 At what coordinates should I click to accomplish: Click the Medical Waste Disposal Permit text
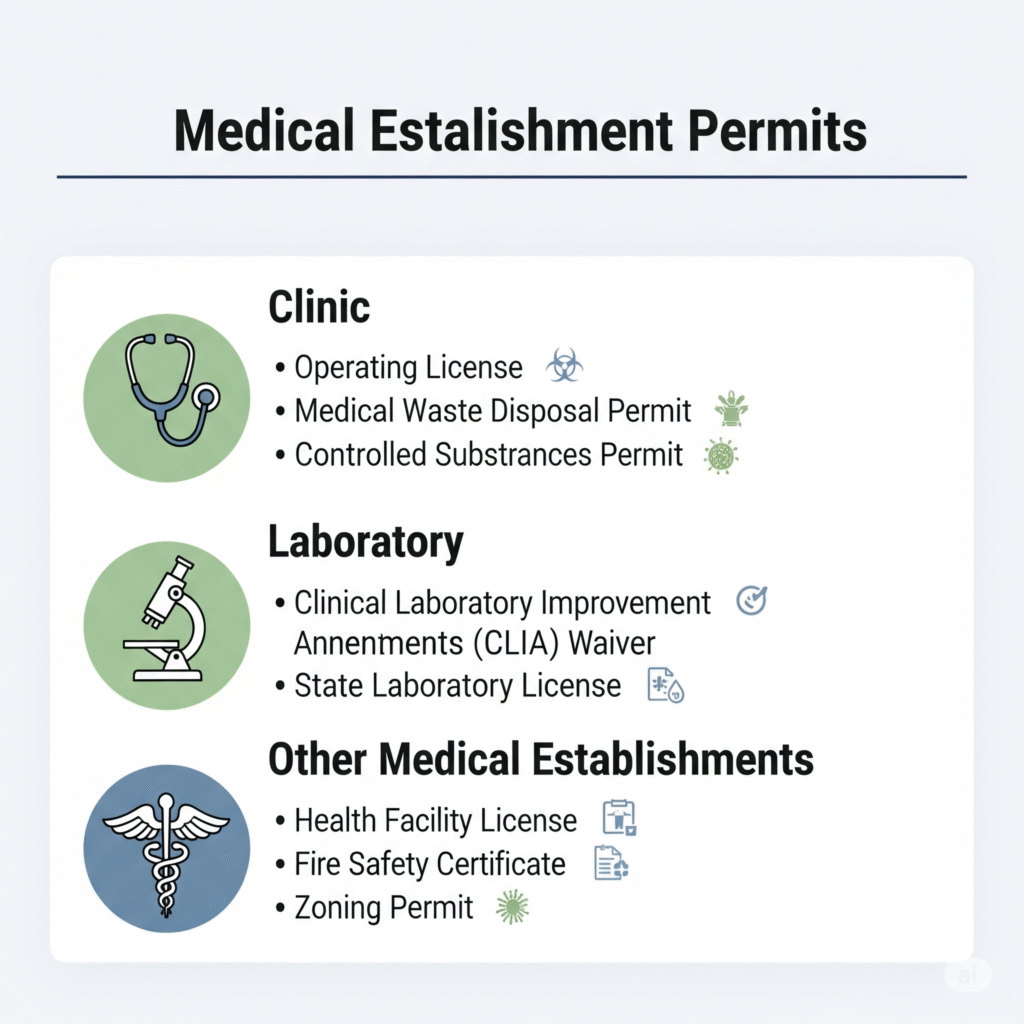click(492, 411)
